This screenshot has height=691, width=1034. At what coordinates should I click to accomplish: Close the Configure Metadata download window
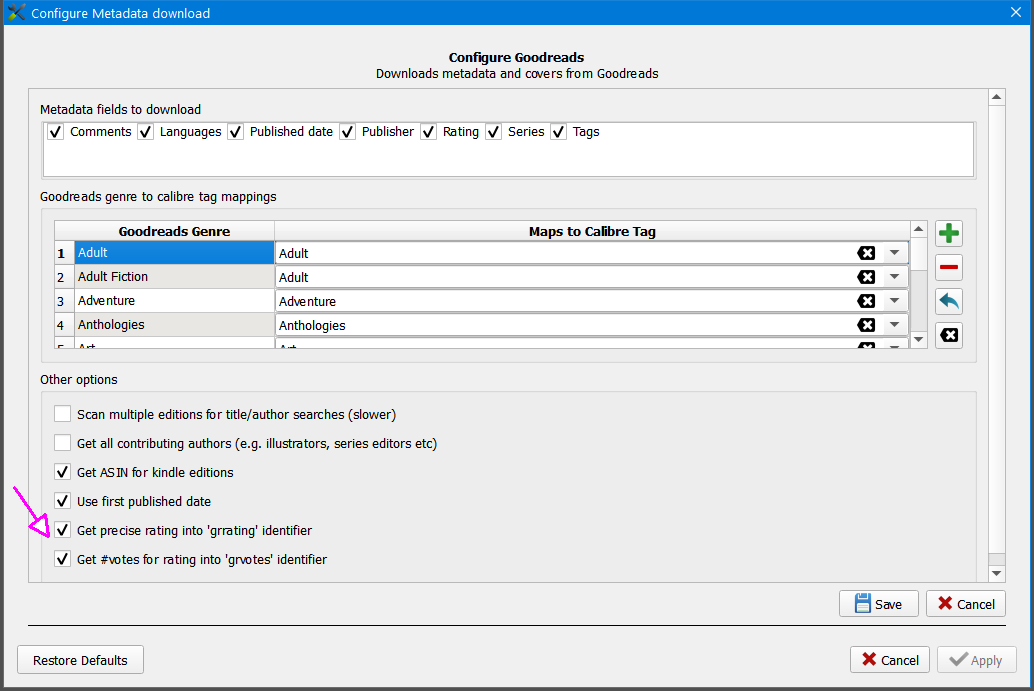click(x=1016, y=13)
